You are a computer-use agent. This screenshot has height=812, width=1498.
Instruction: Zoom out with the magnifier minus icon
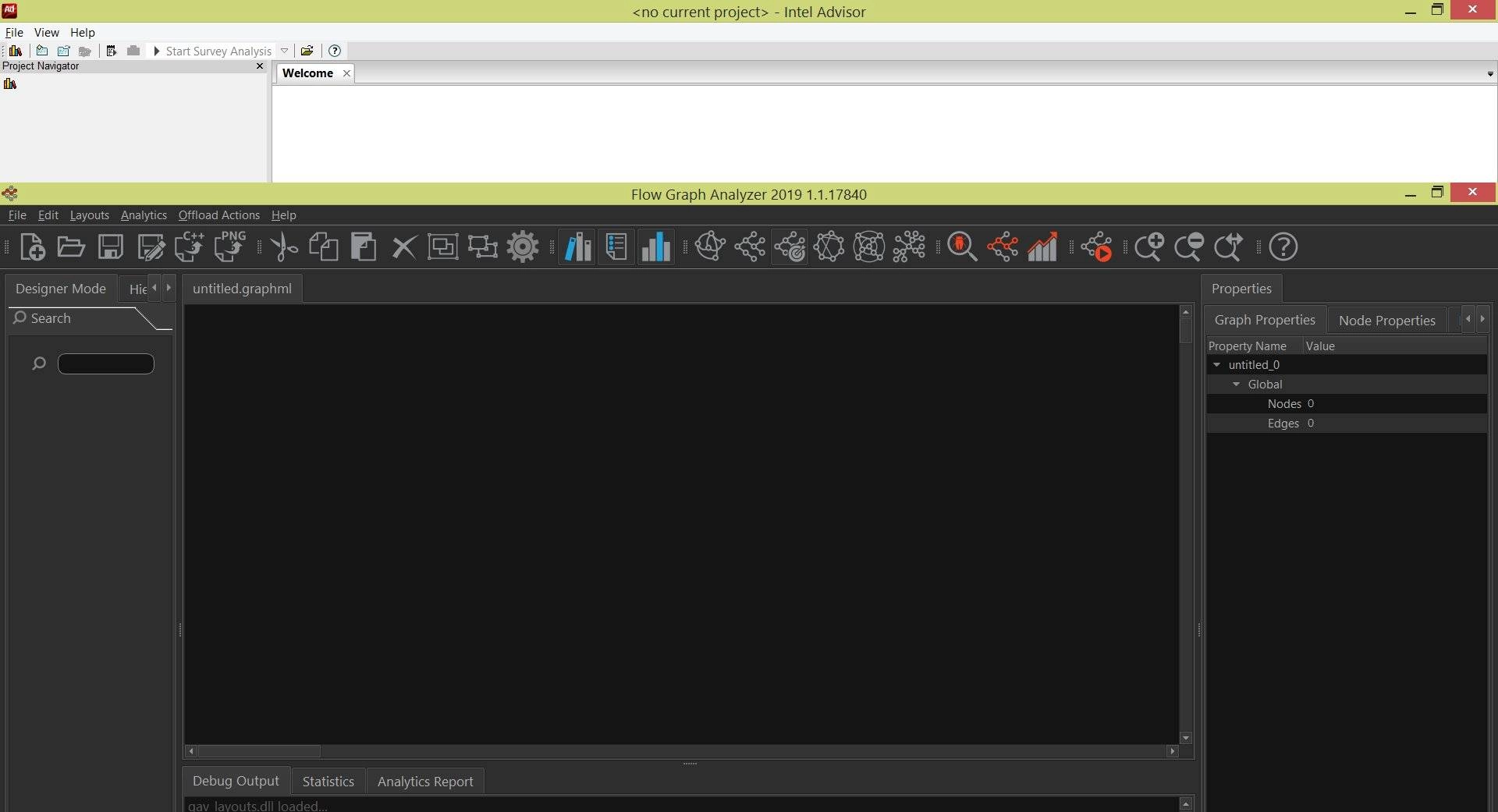tap(1189, 247)
